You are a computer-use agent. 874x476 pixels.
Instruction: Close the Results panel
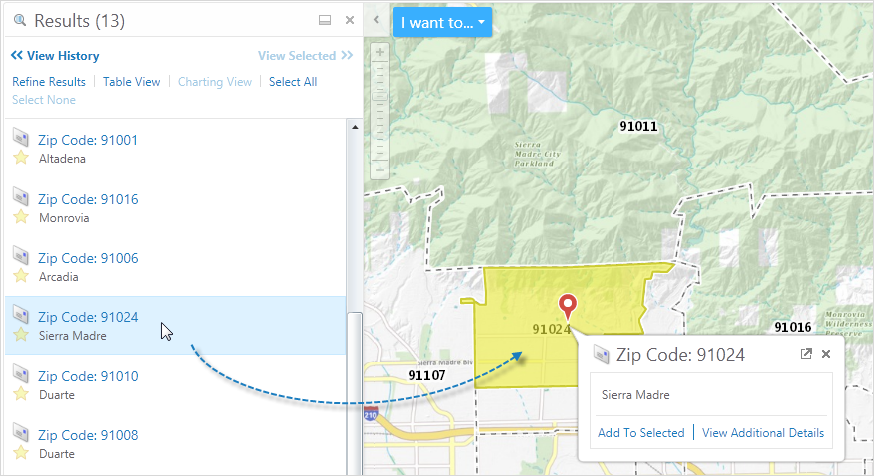coord(350,20)
